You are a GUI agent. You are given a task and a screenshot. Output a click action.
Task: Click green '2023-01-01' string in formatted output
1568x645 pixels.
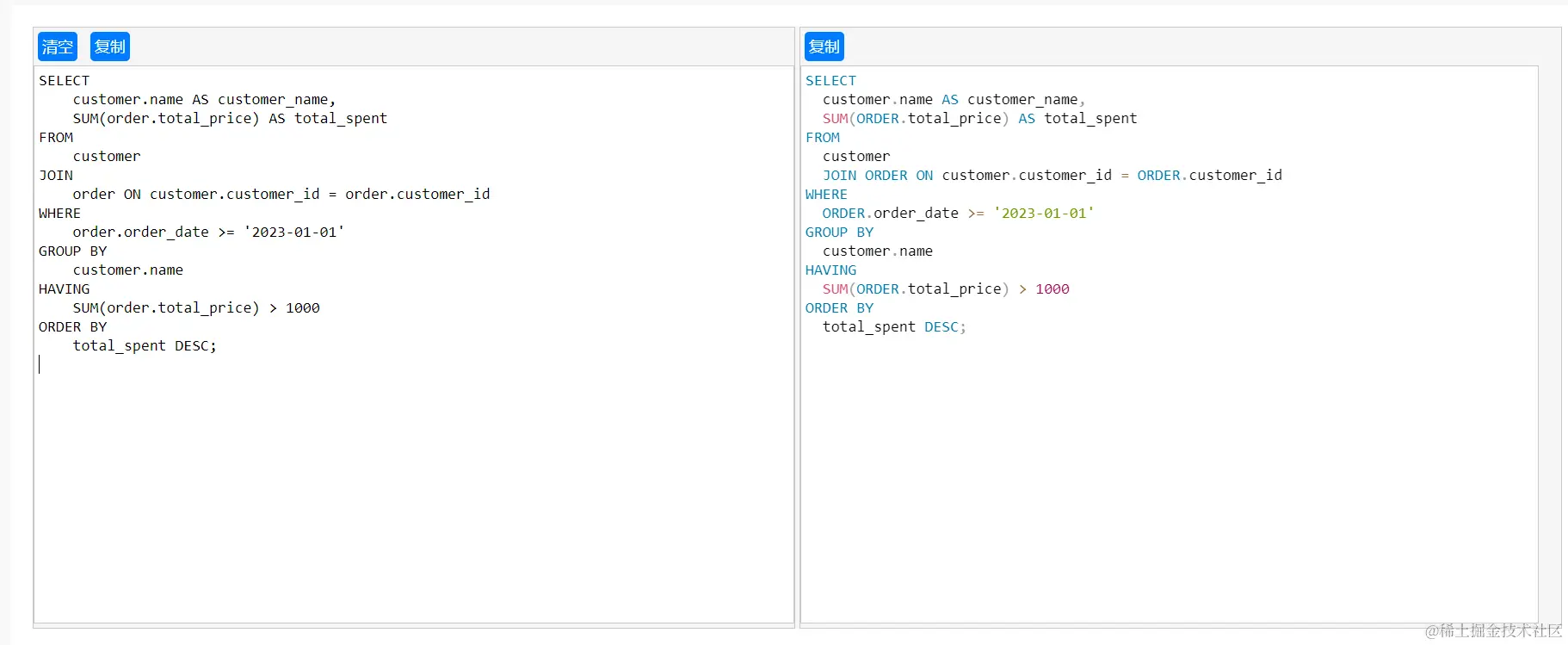(x=1043, y=214)
